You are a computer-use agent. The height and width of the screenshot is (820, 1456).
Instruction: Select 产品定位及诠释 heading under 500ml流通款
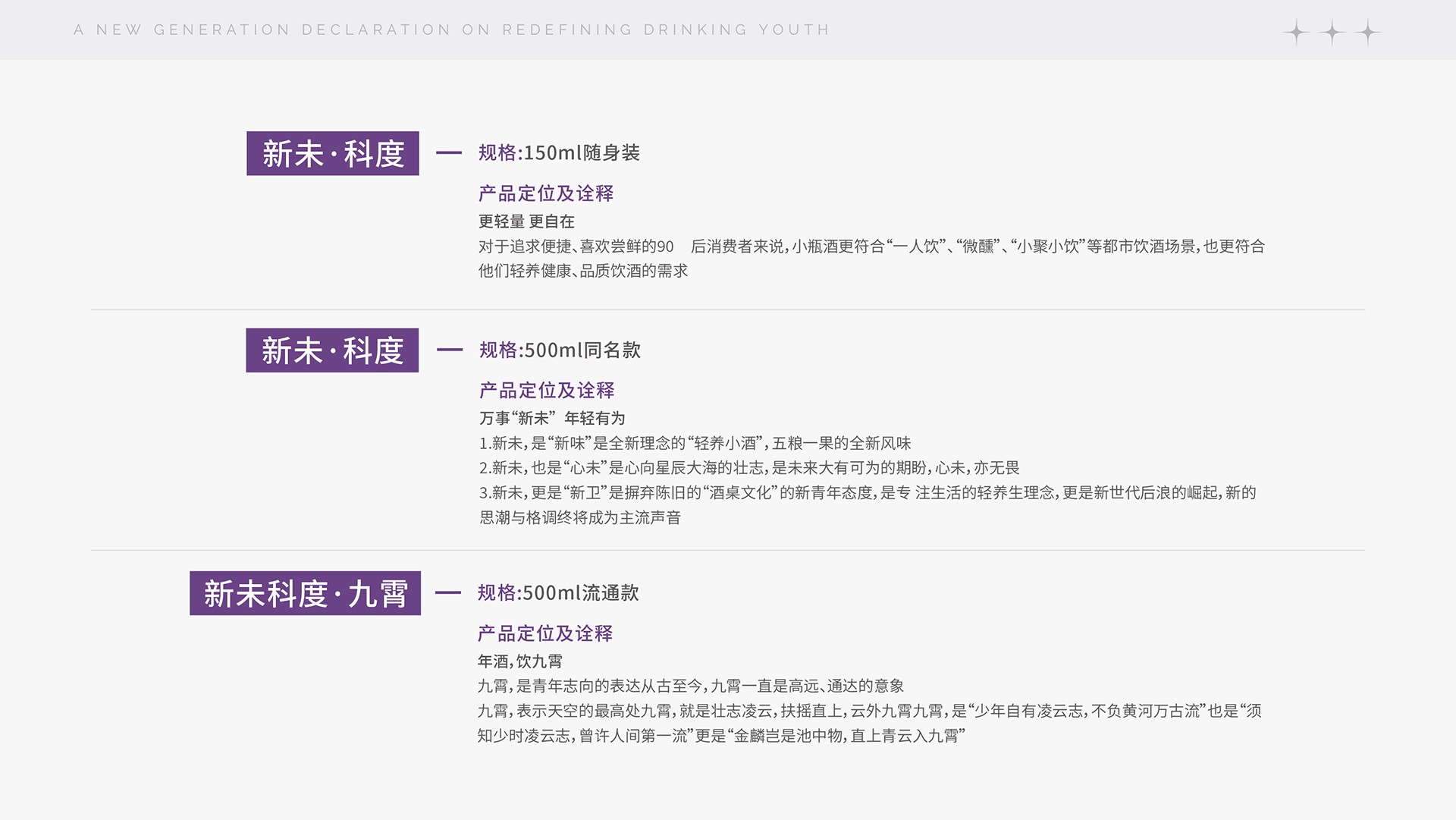[545, 633]
